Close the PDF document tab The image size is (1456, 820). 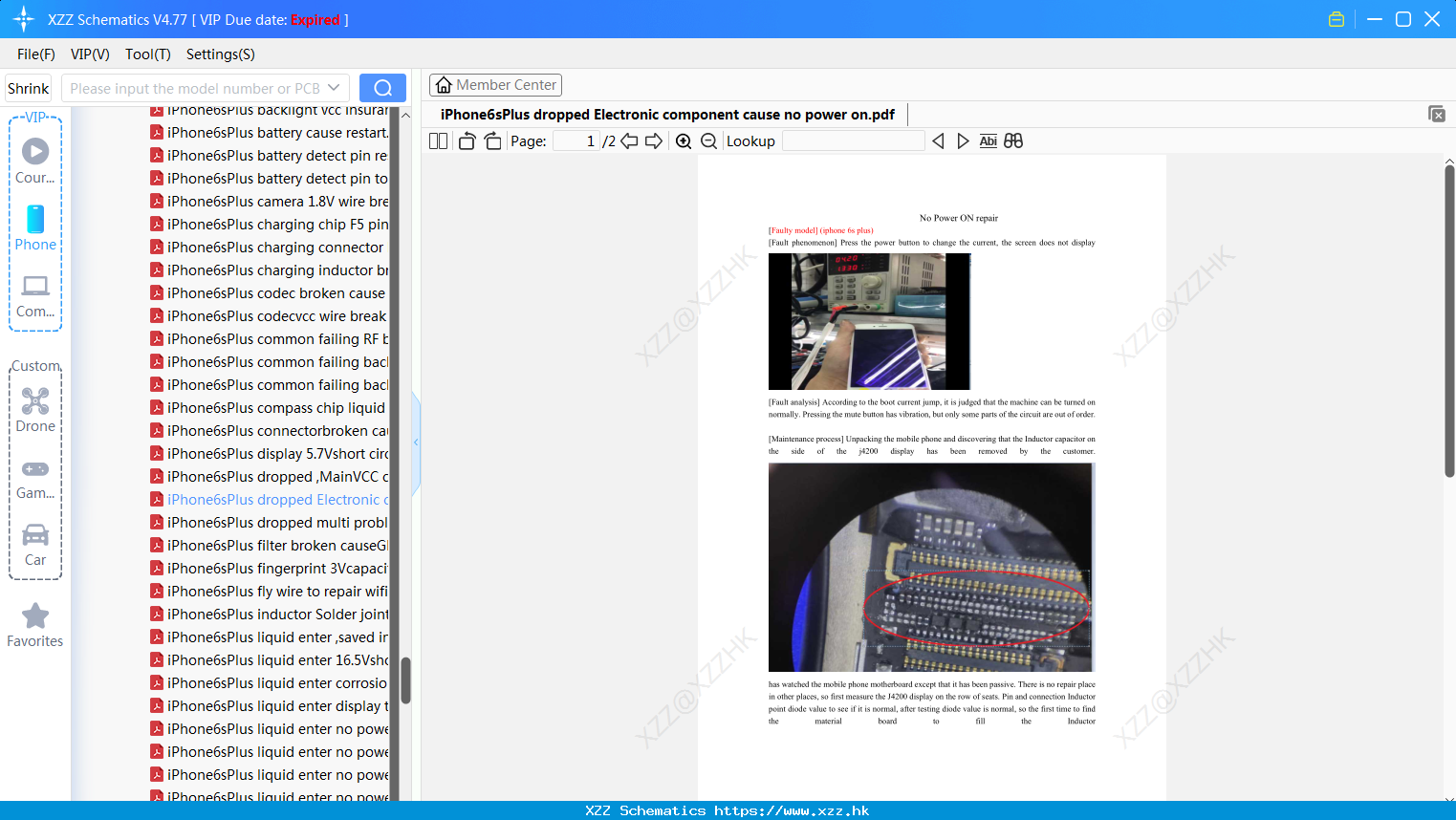[1436, 114]
